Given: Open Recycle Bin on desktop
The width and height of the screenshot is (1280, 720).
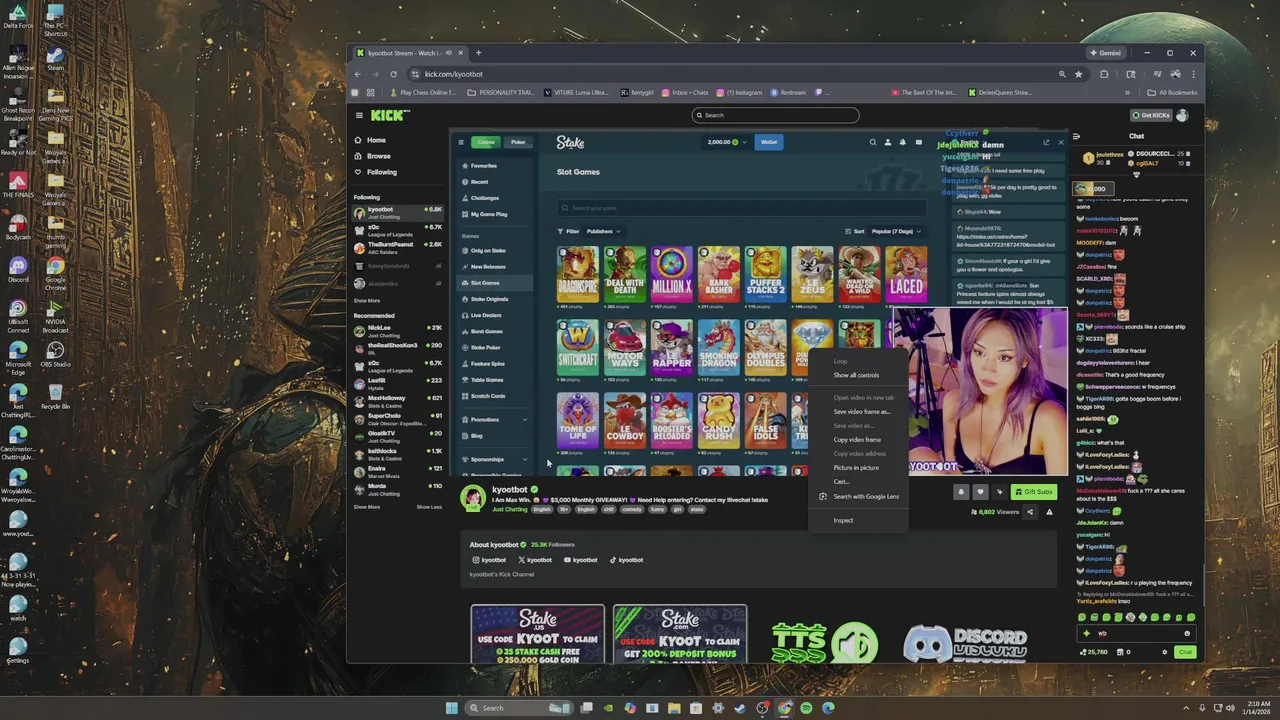Looking at the screenshot, I should [55, 396].
